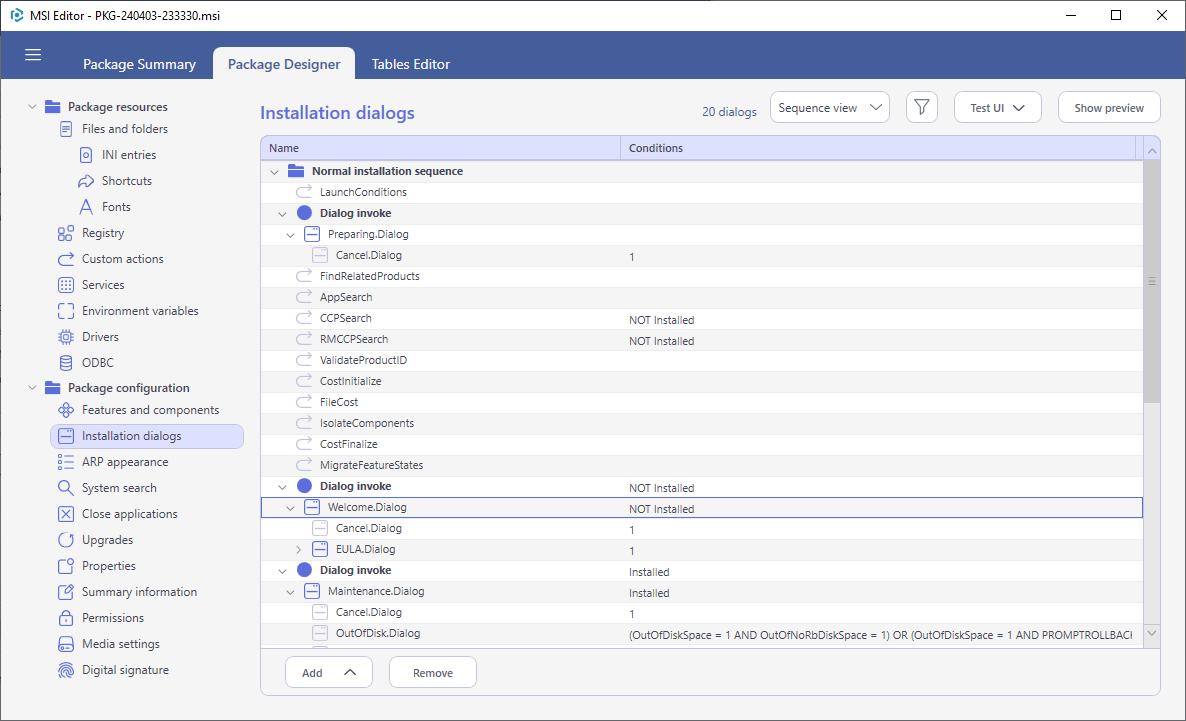Open the Sequence view dropdown
The image size is (1186, 721).
pos(830,107)
